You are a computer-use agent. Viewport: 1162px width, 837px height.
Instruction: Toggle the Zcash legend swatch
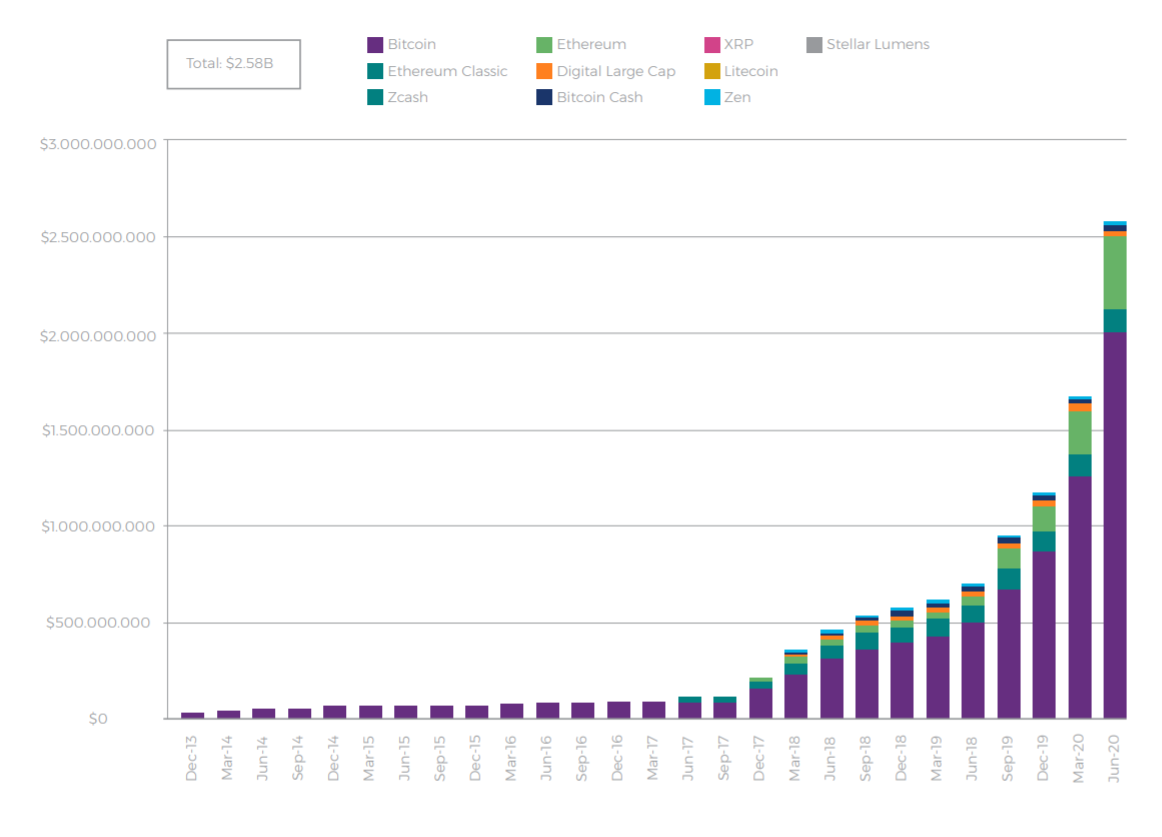click(375, 97)
